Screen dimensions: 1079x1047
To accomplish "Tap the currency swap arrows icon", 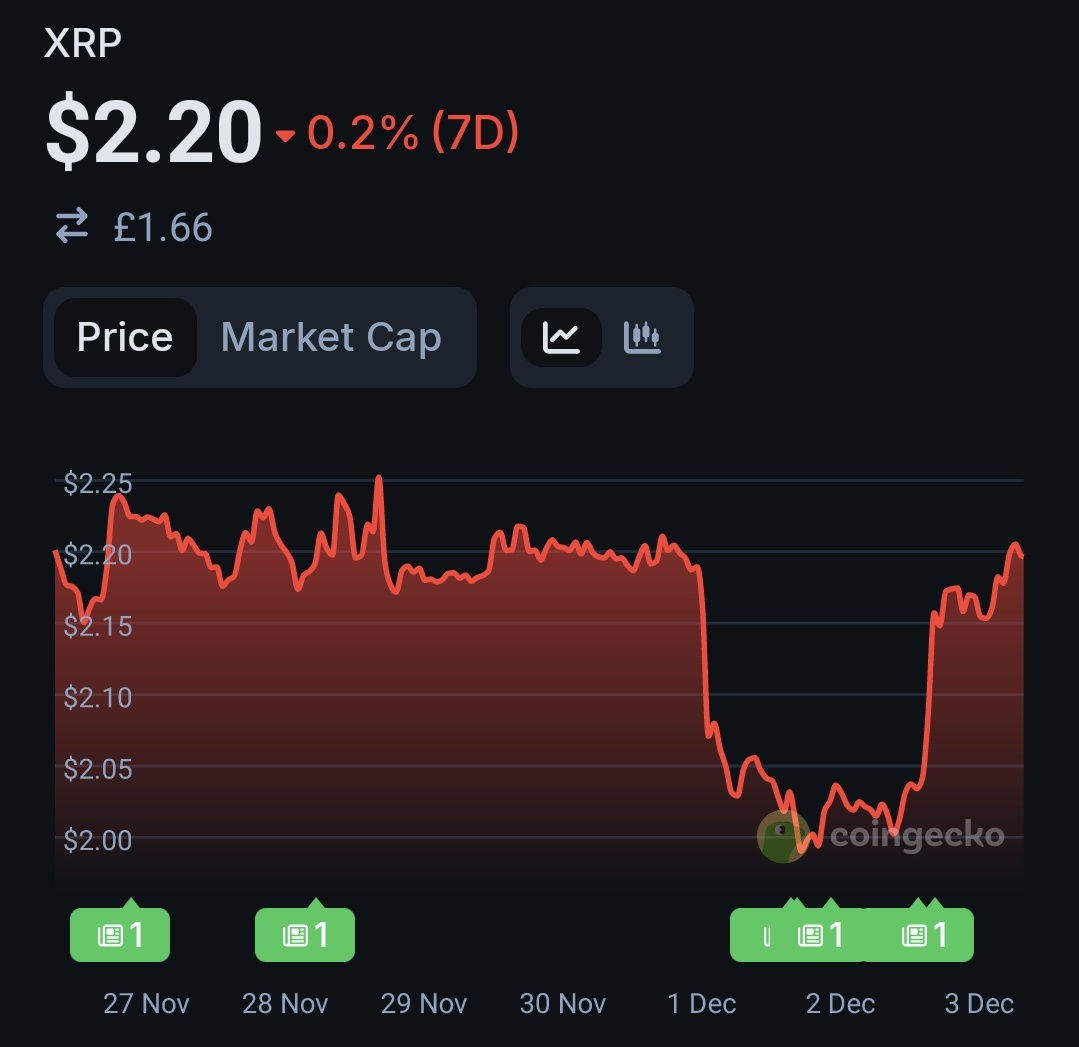I will tap(72, 226).
